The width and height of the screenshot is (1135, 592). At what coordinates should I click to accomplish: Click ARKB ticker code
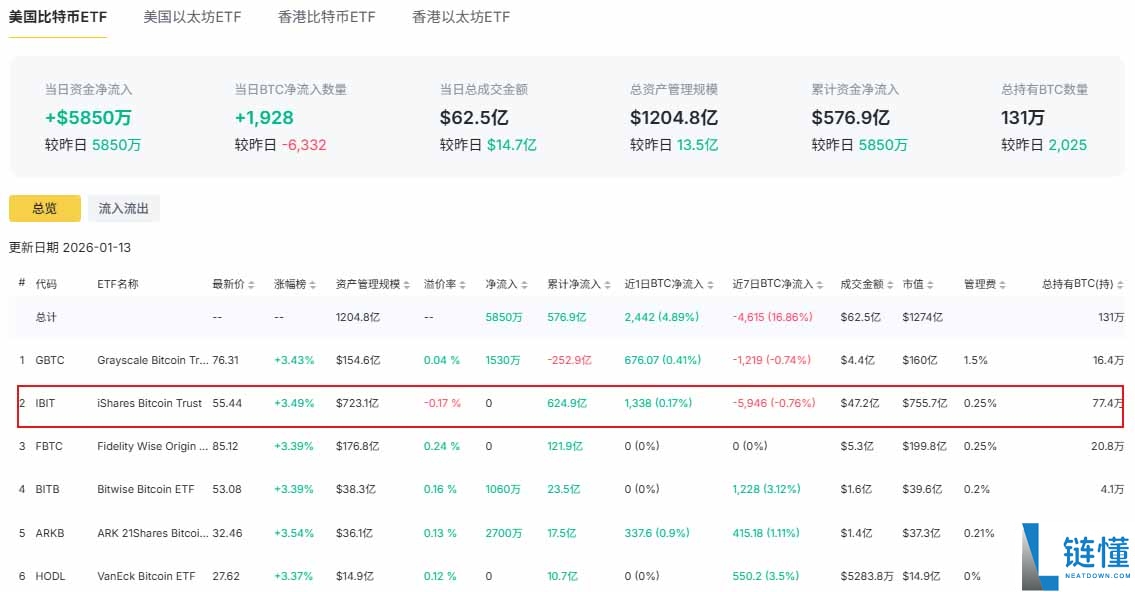pyautogui.click(x=50, y=533)
